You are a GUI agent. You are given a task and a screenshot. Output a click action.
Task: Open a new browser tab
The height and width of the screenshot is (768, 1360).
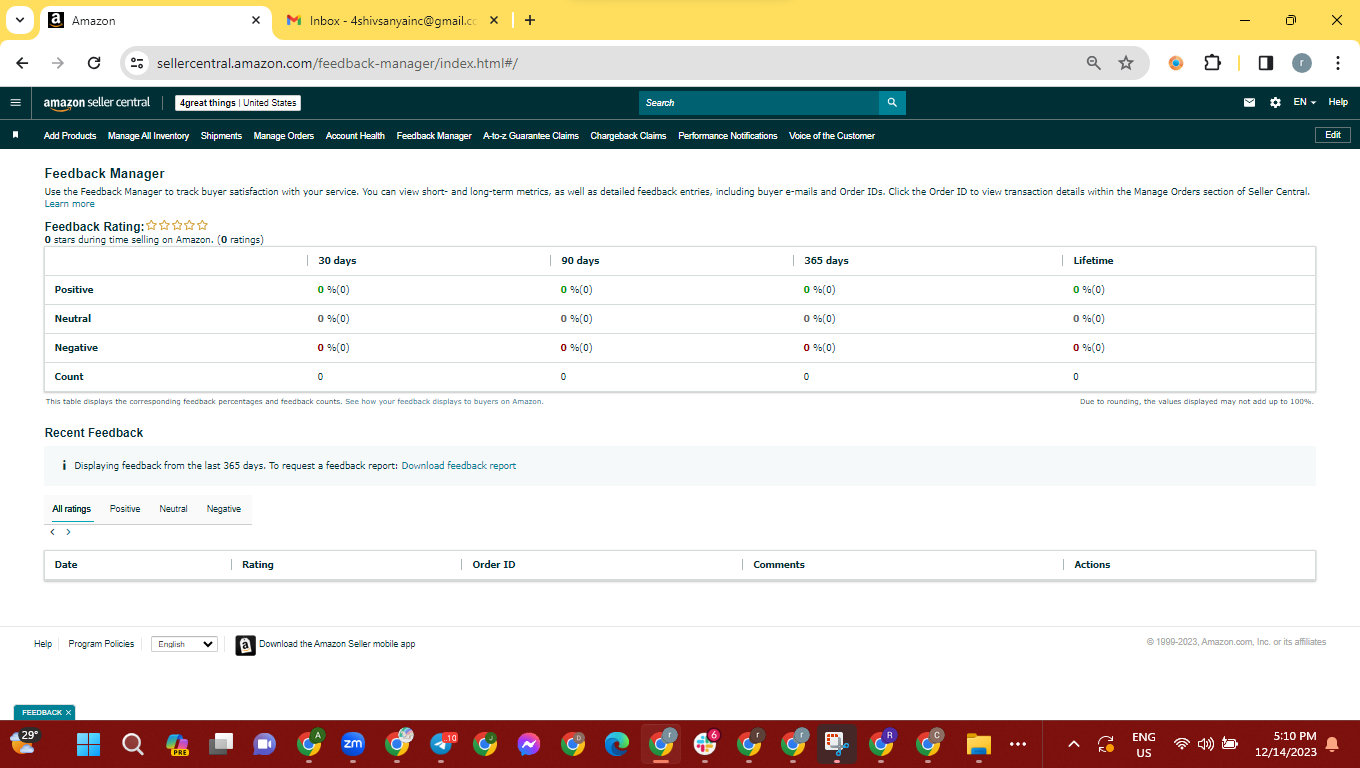(530, 20)
